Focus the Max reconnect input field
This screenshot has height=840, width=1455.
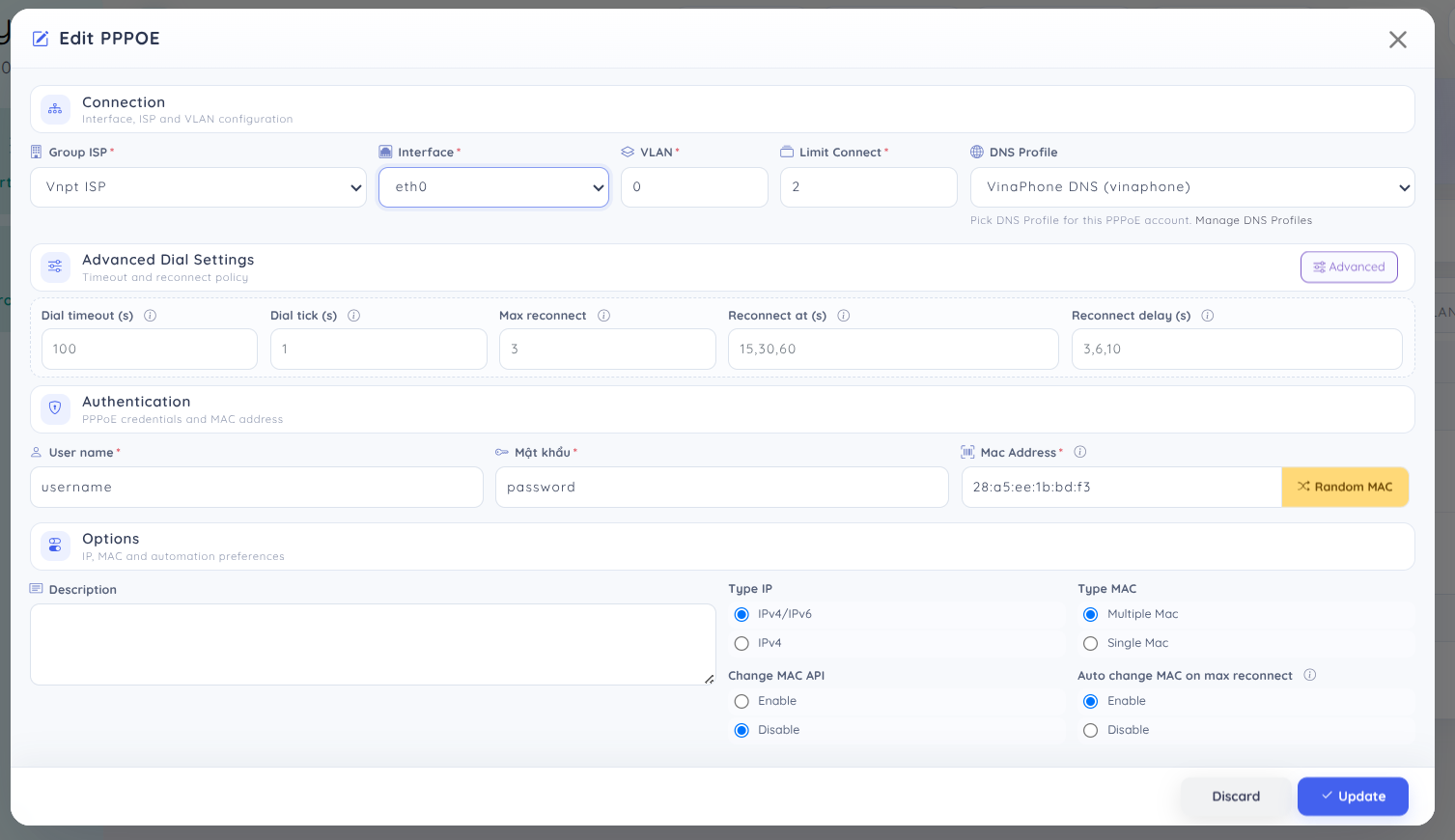pyautogui.click(x=607, y=350)
